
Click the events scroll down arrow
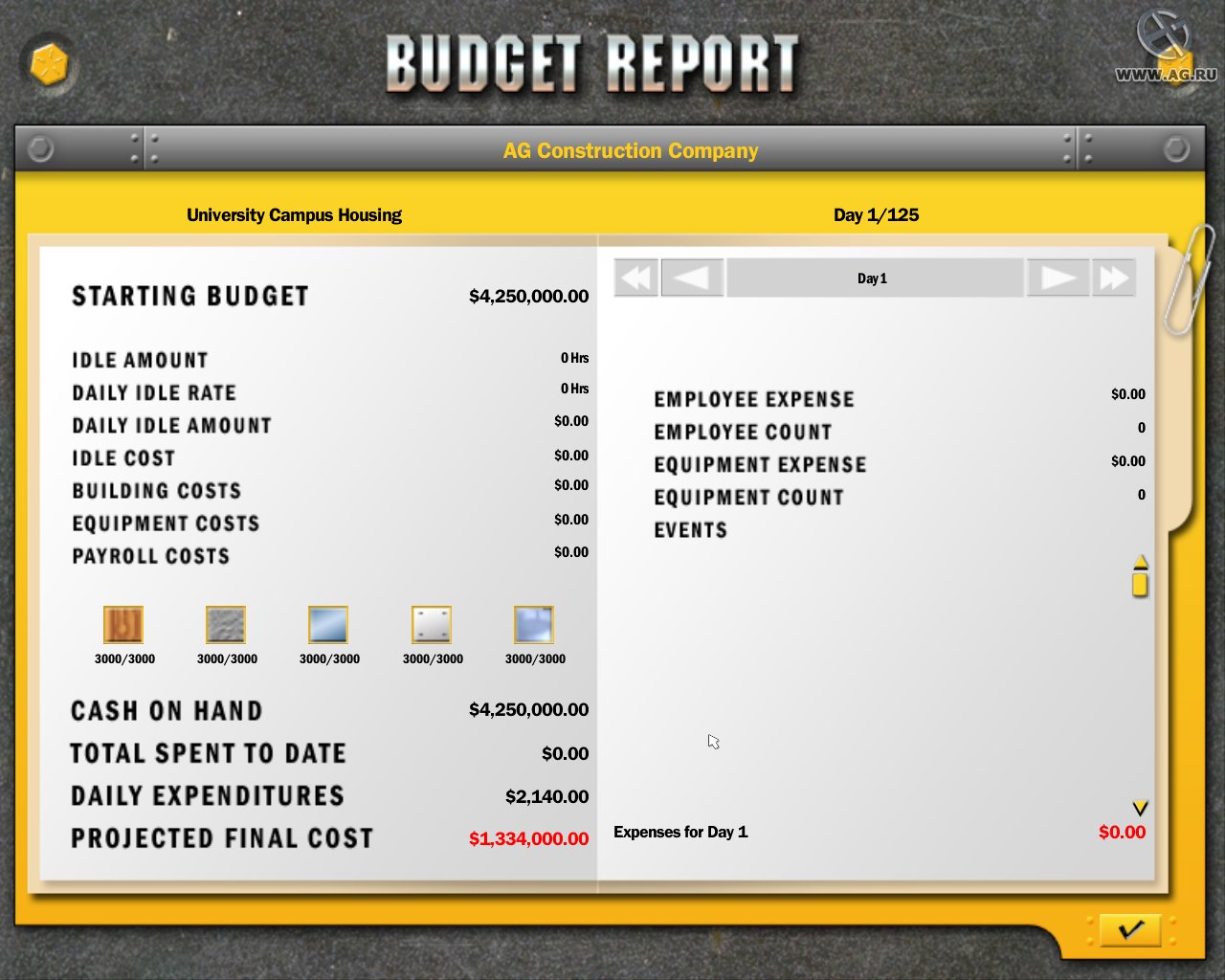(1140, 809)
